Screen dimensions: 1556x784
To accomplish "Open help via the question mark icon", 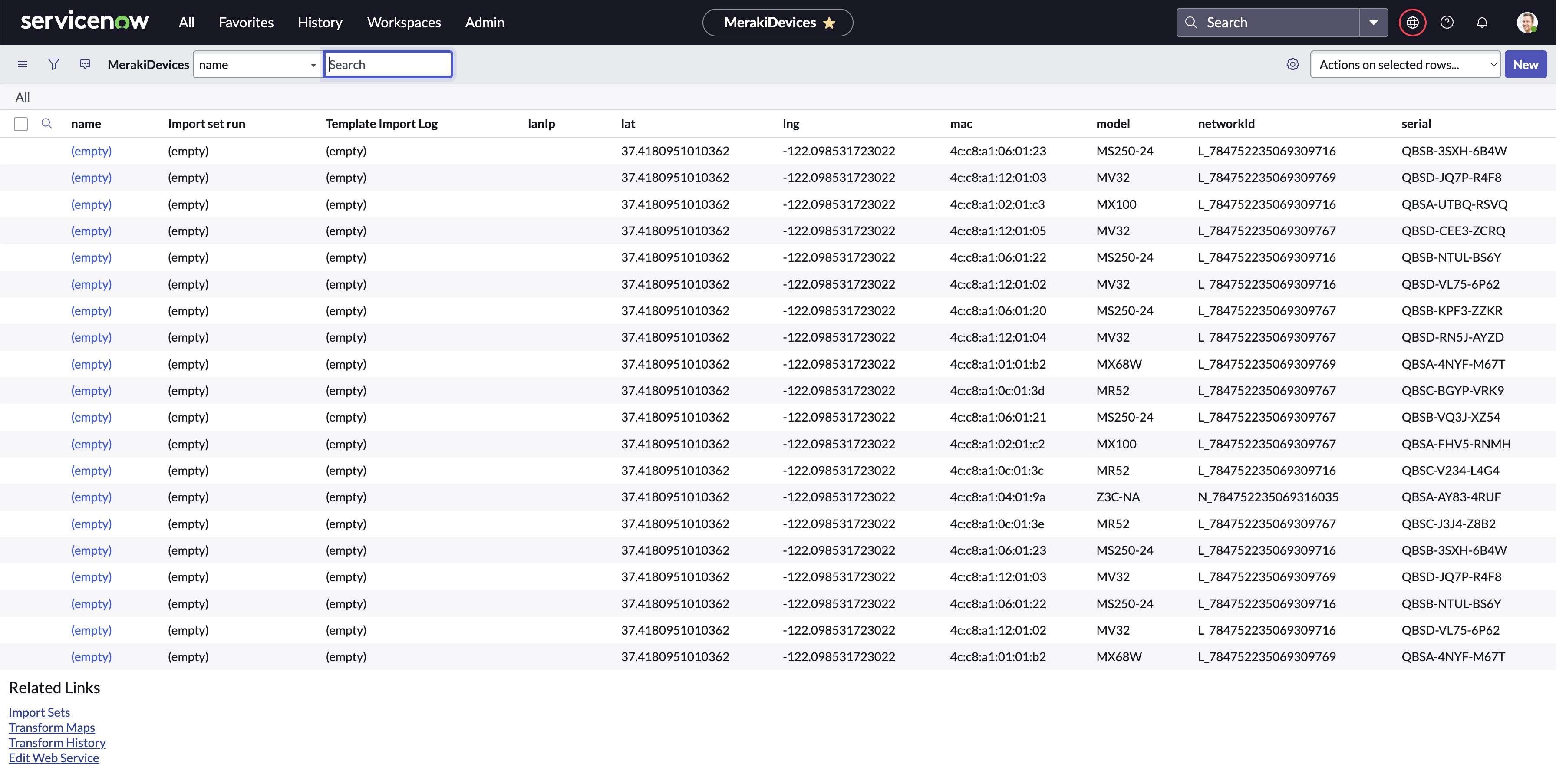I will 1447,22.
